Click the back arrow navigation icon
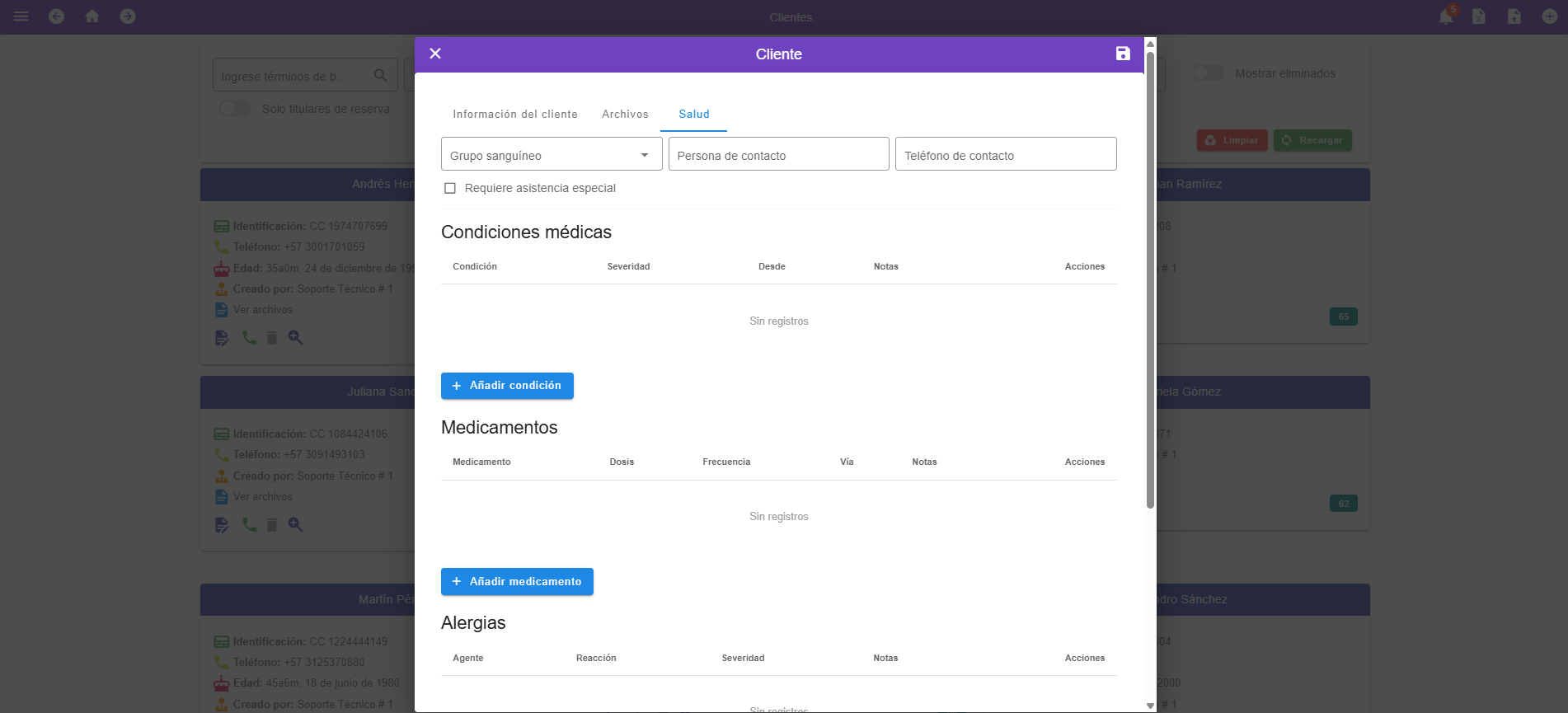This screenshot has width=1568, height=713. tap(56, 16)
